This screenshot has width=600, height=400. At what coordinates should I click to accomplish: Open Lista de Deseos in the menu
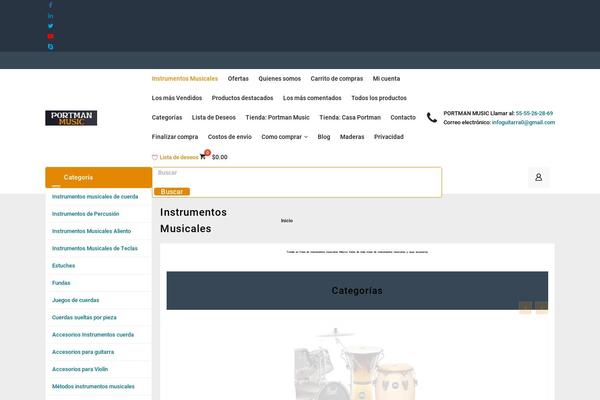(214, 118)
